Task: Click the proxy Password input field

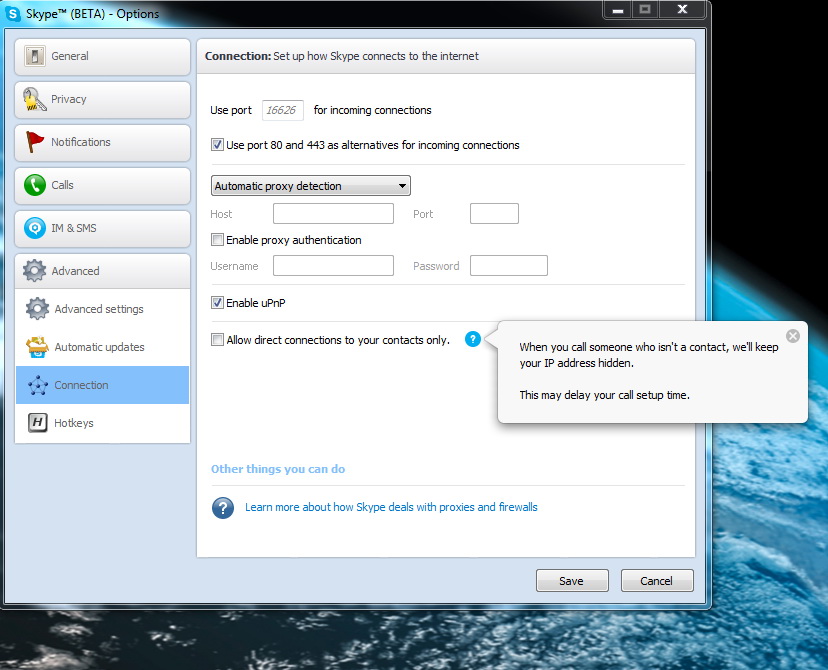Action: tap(509, 266)
